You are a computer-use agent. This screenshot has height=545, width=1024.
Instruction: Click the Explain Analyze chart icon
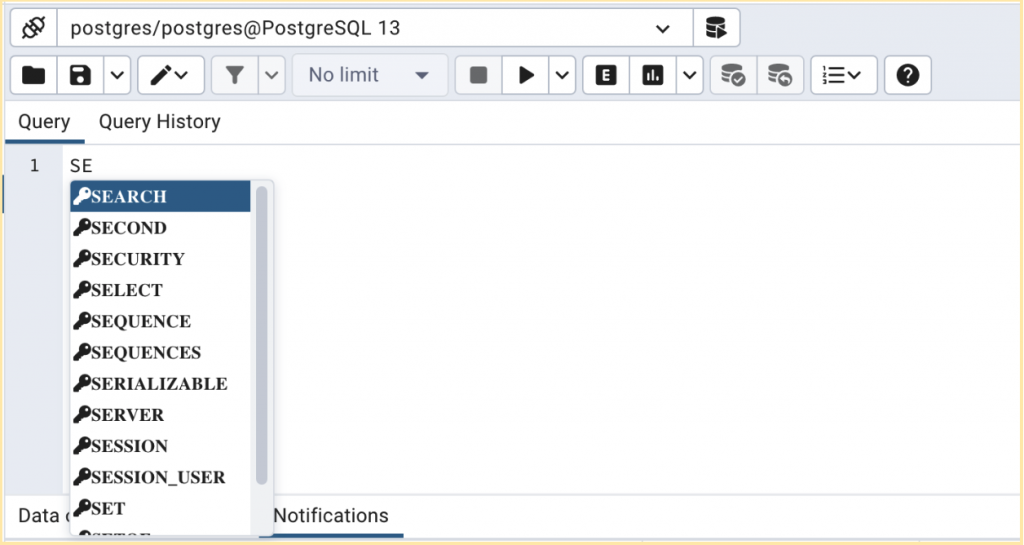(653, 75)
